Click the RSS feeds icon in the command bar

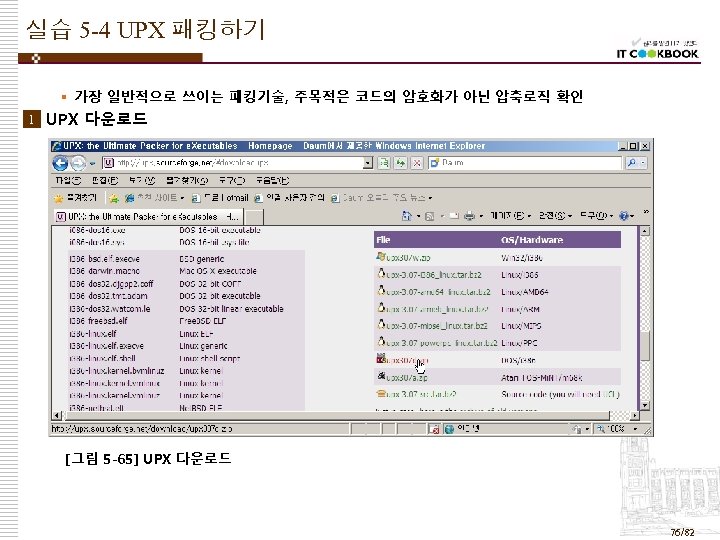(429, 216)
